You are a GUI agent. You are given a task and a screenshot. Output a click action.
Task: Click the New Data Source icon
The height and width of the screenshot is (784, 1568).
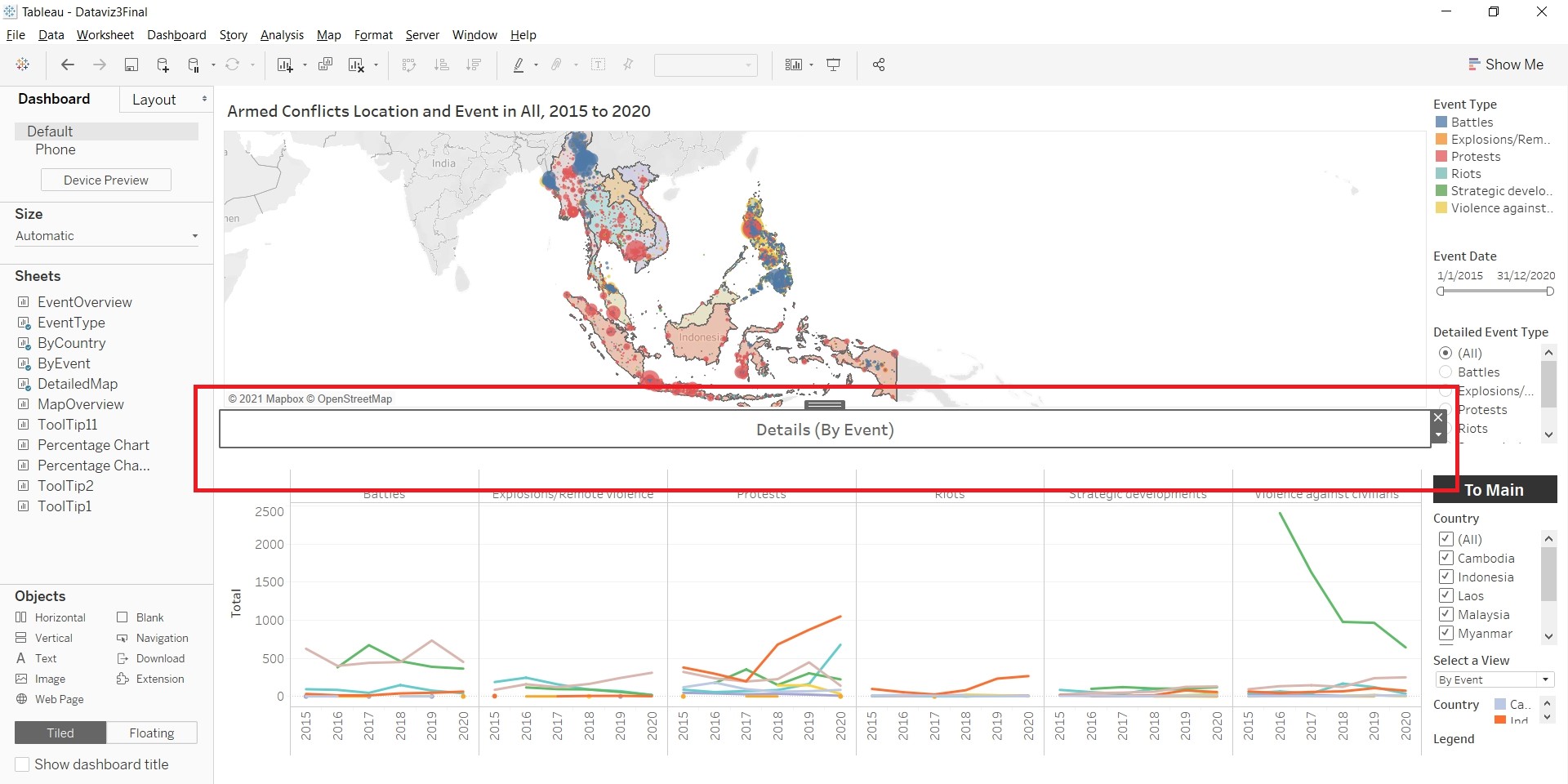163,65
